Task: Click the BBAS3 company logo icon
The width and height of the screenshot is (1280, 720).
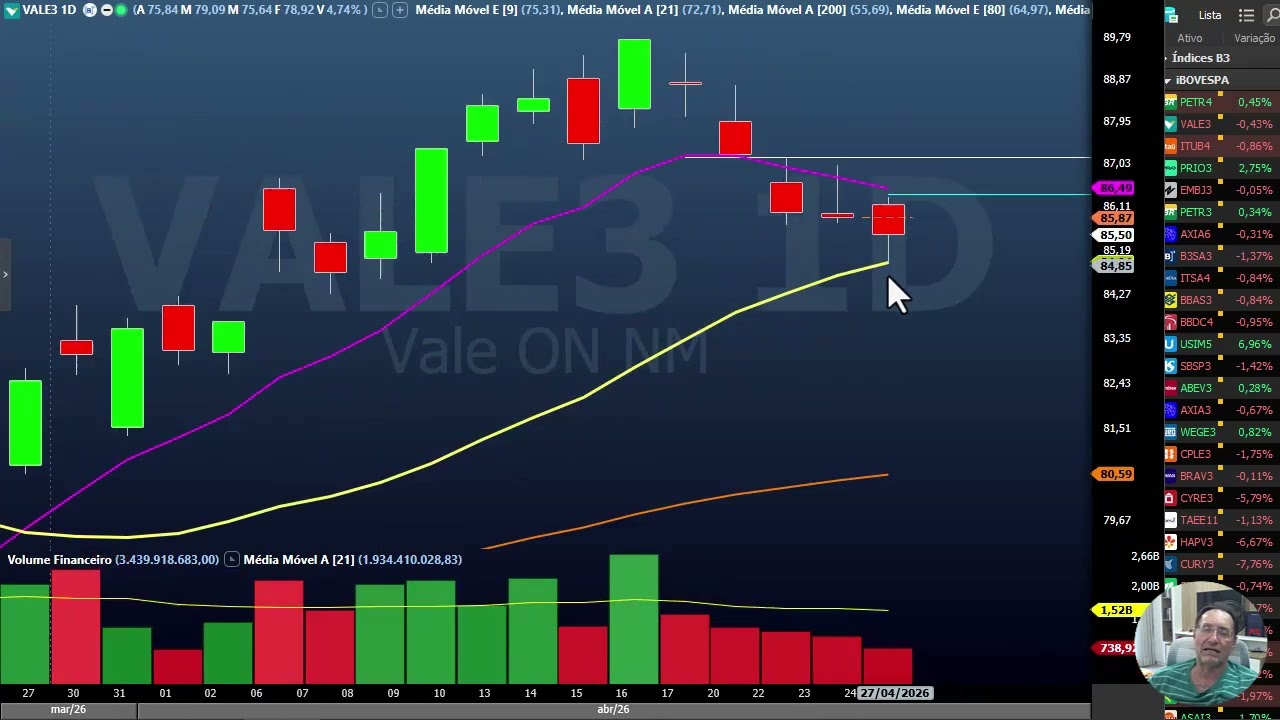Action: 1171,300
